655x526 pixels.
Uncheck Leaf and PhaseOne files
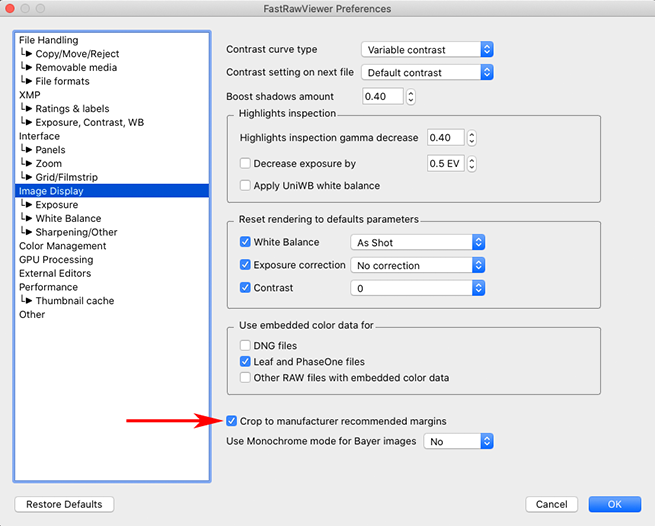coord(246,362)
